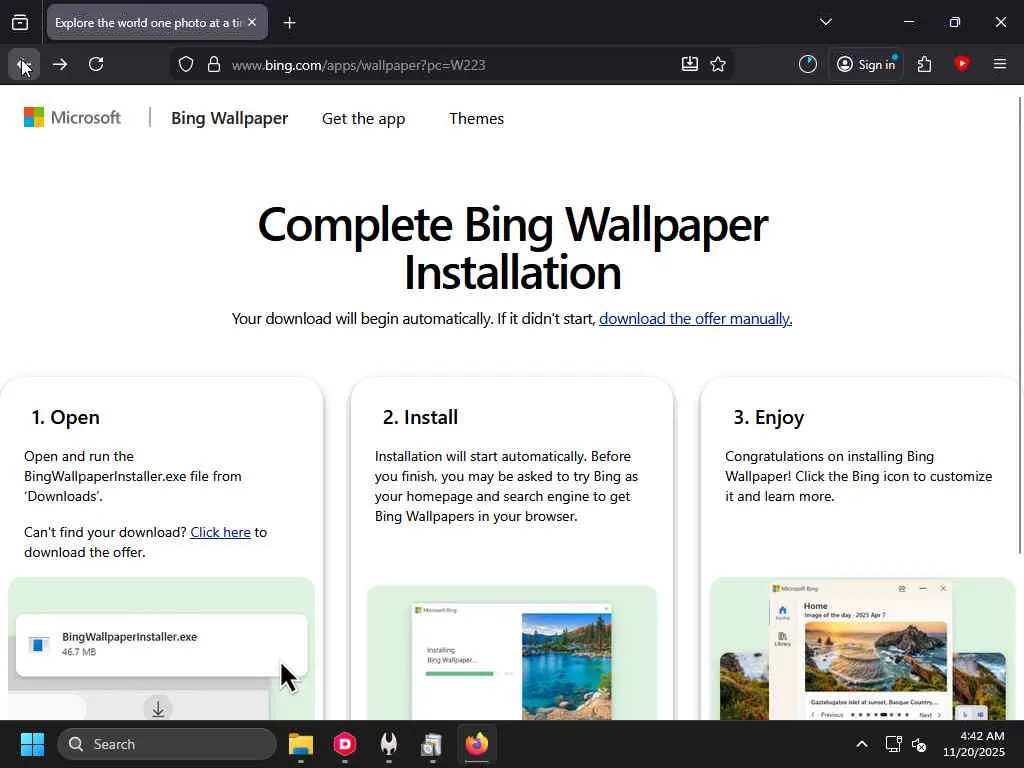The image size is (1024, 768).
Task: Open a new browser tab
Action: coord(289,23)
